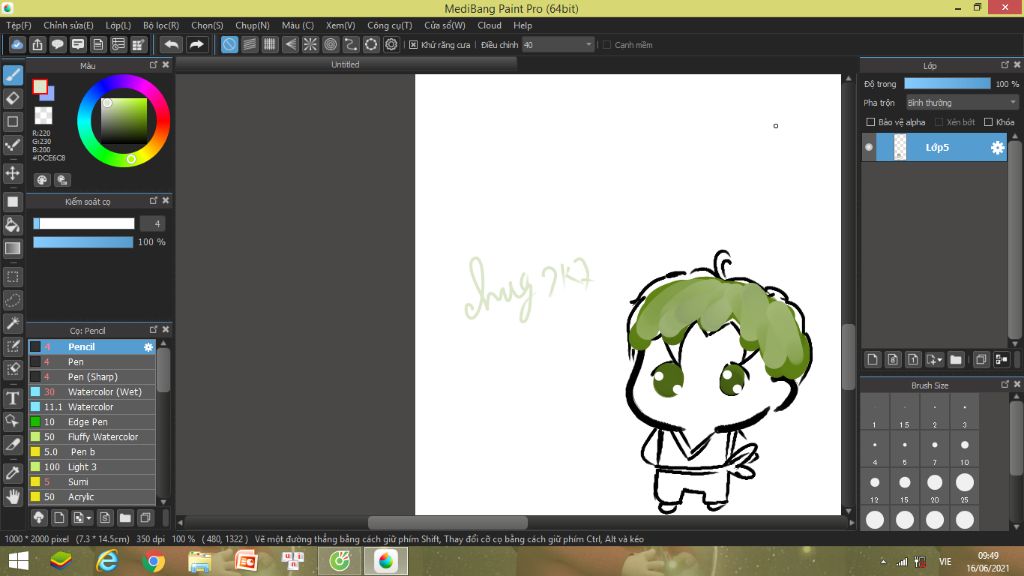Image resolution: width=1024 pixels, height=576 pixels.
Task: Adjust brush size slider
Action: [84, 223]
